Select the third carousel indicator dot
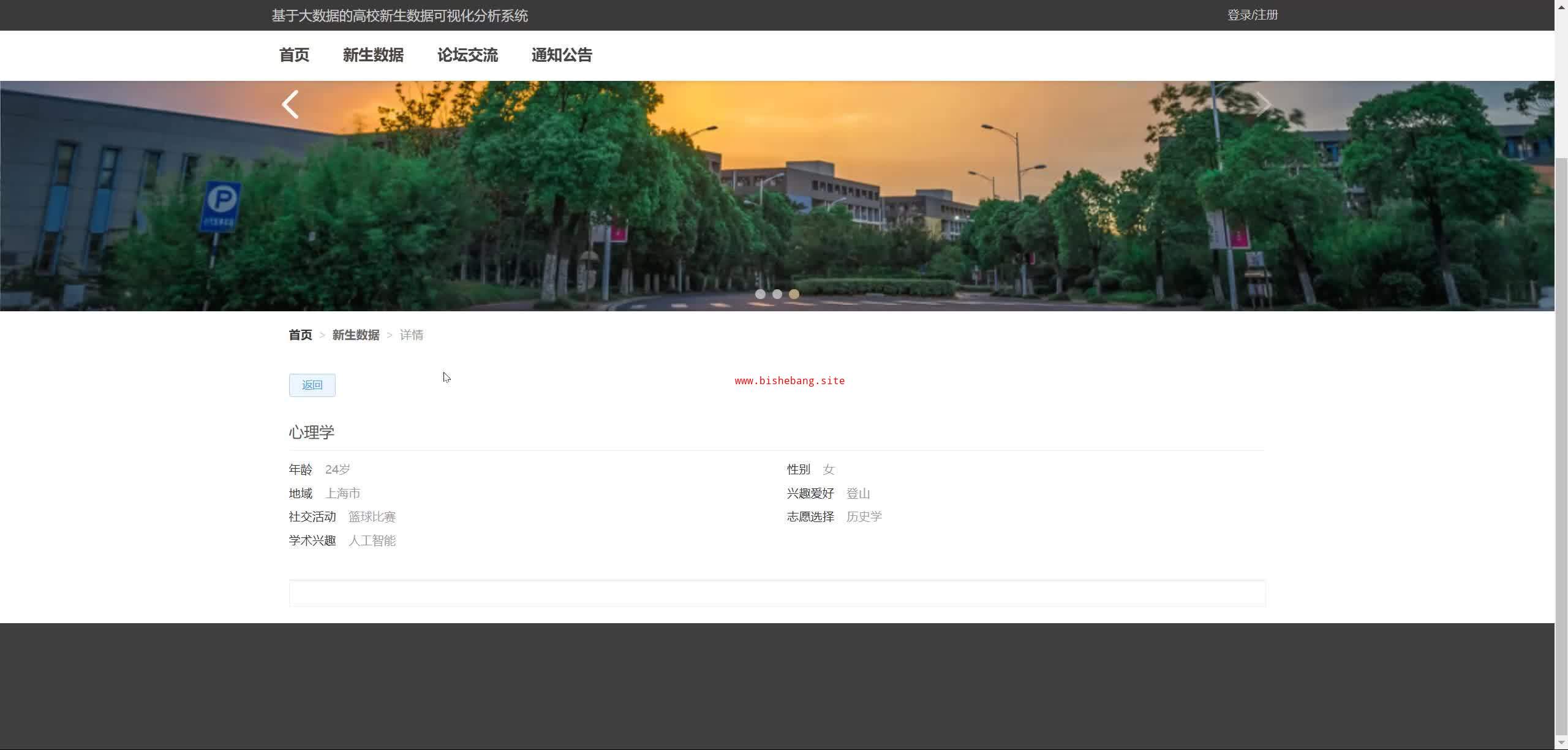Screen dimensions: 1568x750 (x=794, y=294)
